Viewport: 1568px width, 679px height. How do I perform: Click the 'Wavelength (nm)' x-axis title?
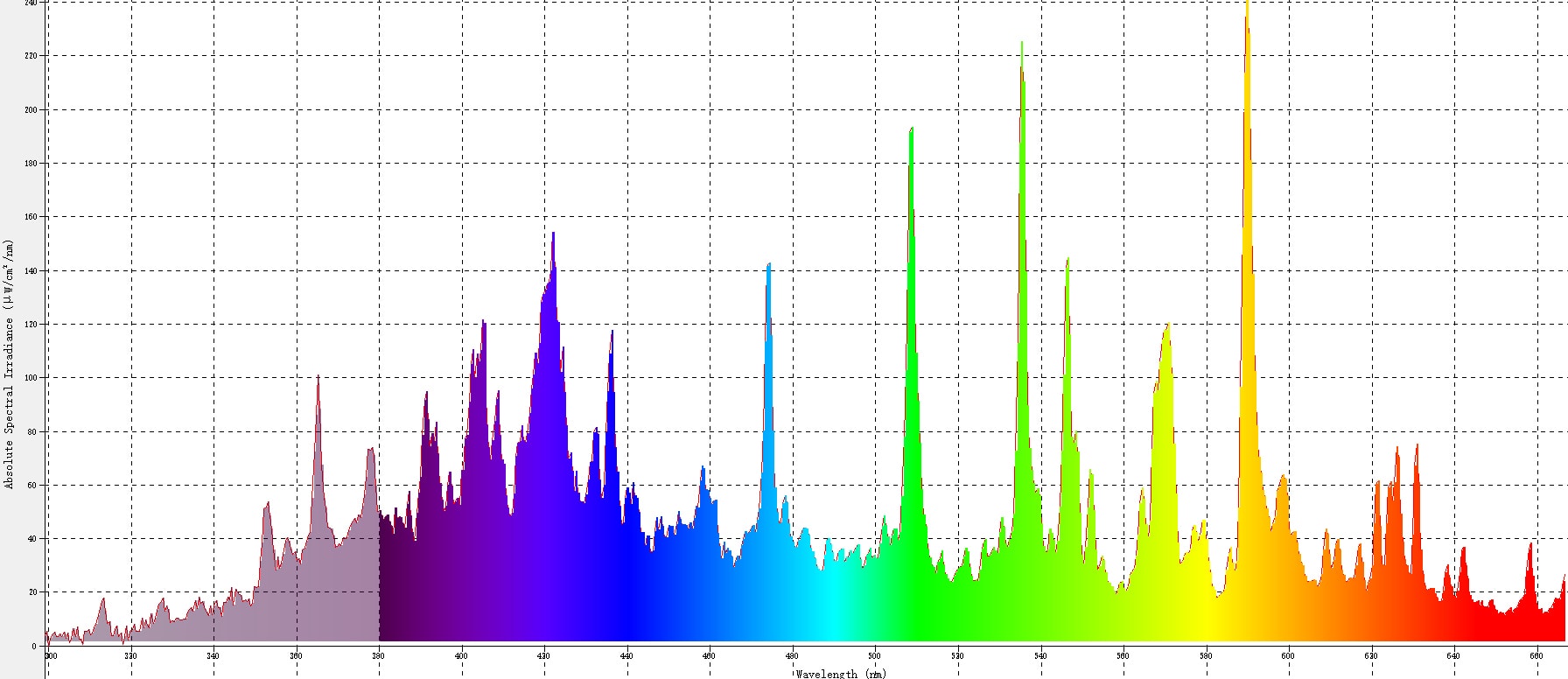tap(841, 674)
